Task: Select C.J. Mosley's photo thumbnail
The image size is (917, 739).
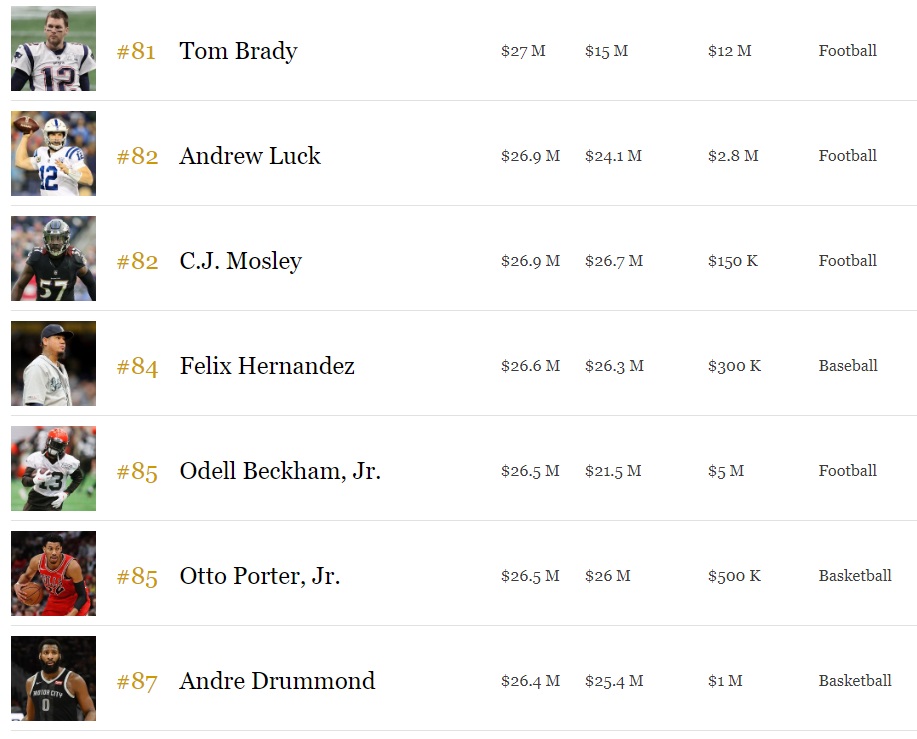Action: (53, 259)
